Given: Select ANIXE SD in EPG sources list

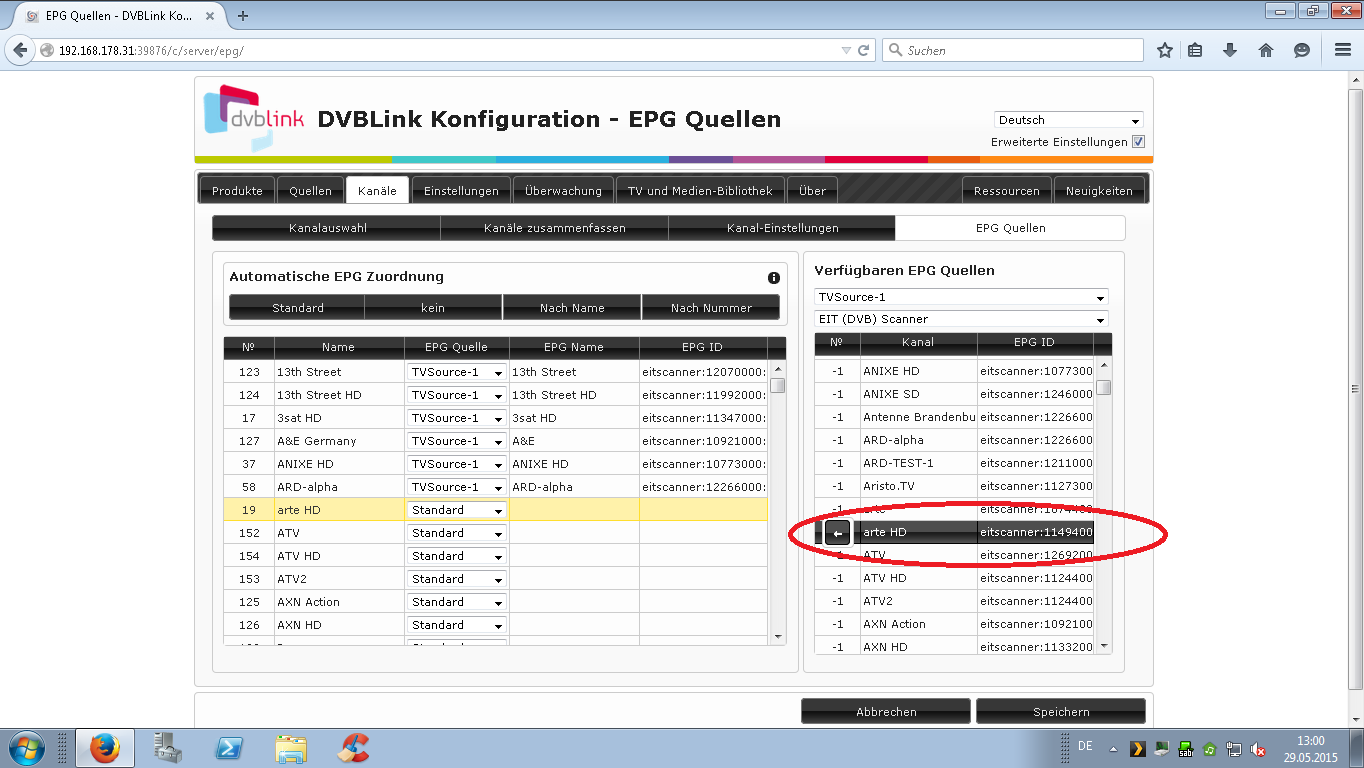Looking at the screenshot, I should point(954,394).
